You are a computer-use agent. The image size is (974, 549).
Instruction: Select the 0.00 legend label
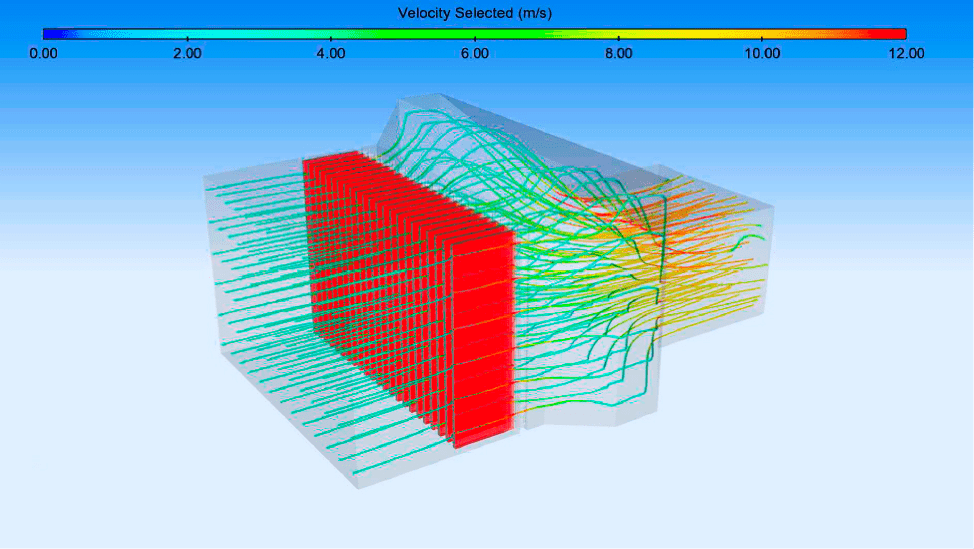pos(43,53)
